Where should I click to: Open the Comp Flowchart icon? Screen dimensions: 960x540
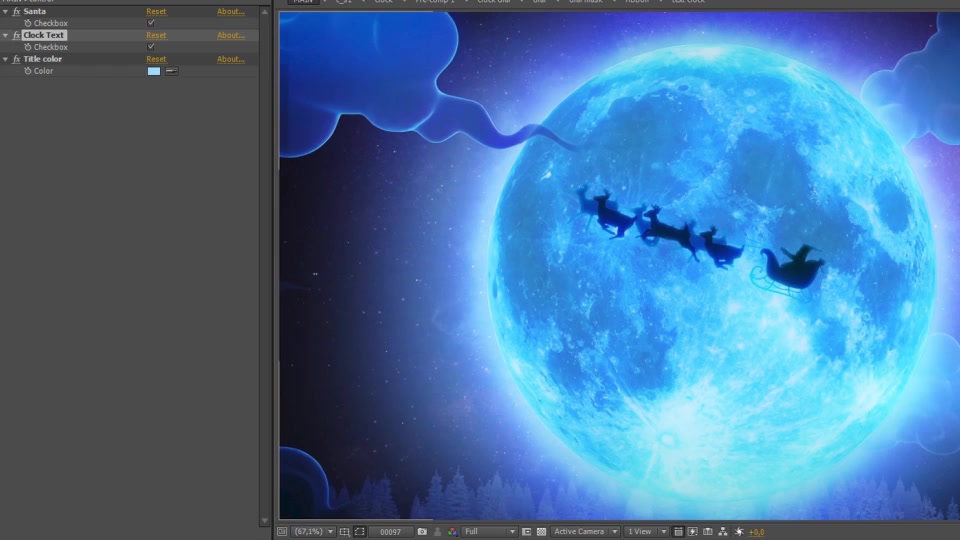723,531
